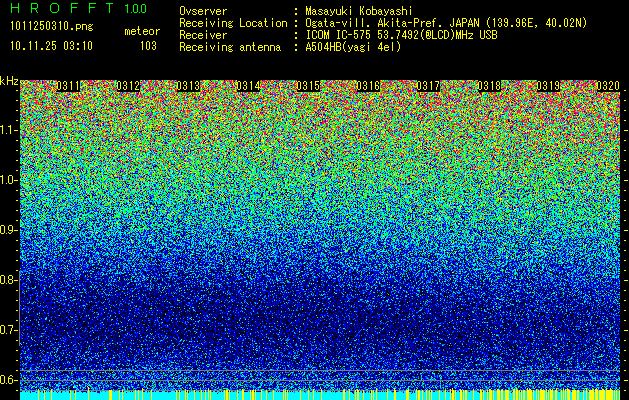Screen dimensions: 629x400
Task: Click the 0315 time marker
Action: tap(308, 86)
